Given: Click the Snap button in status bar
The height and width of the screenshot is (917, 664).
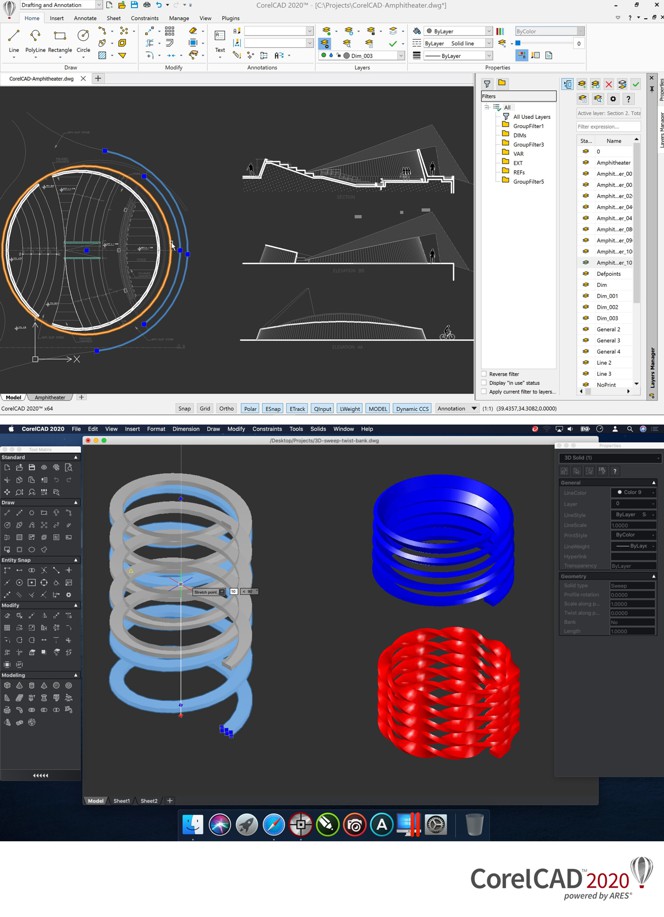Looking at the screenshot, I should click(184, 408).
